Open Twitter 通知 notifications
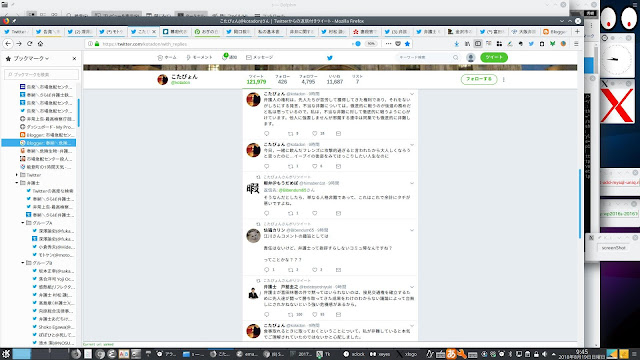 click(x=229, y=58)
